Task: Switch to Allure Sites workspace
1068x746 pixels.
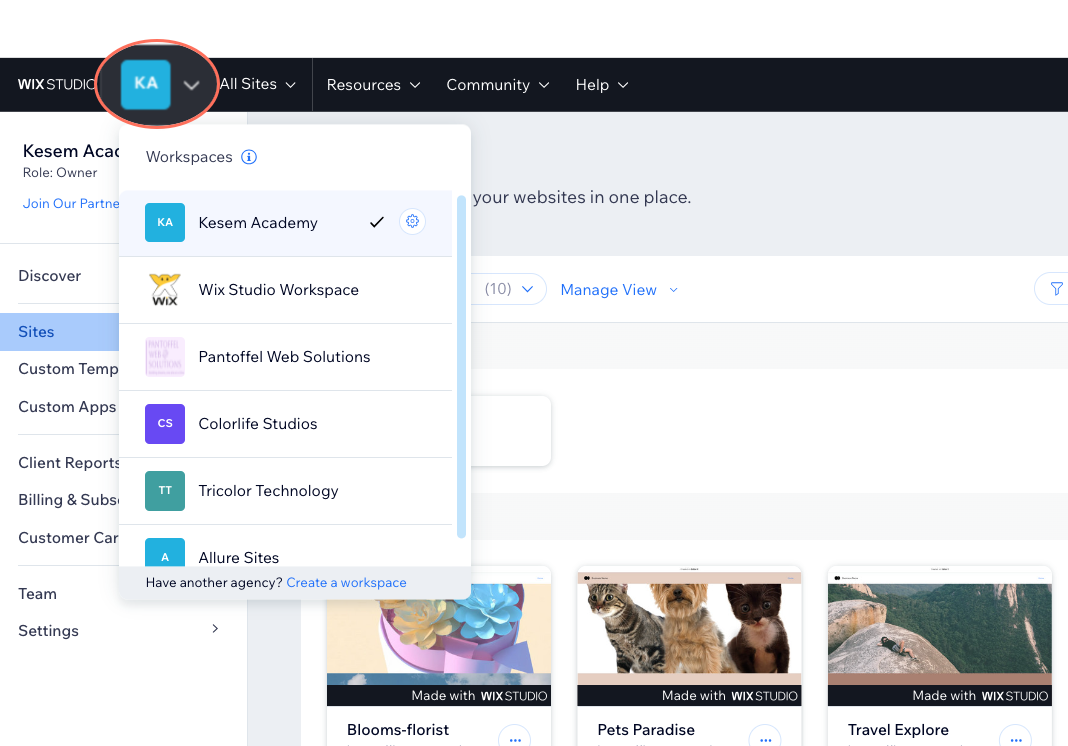Action: tap(285, 546)
